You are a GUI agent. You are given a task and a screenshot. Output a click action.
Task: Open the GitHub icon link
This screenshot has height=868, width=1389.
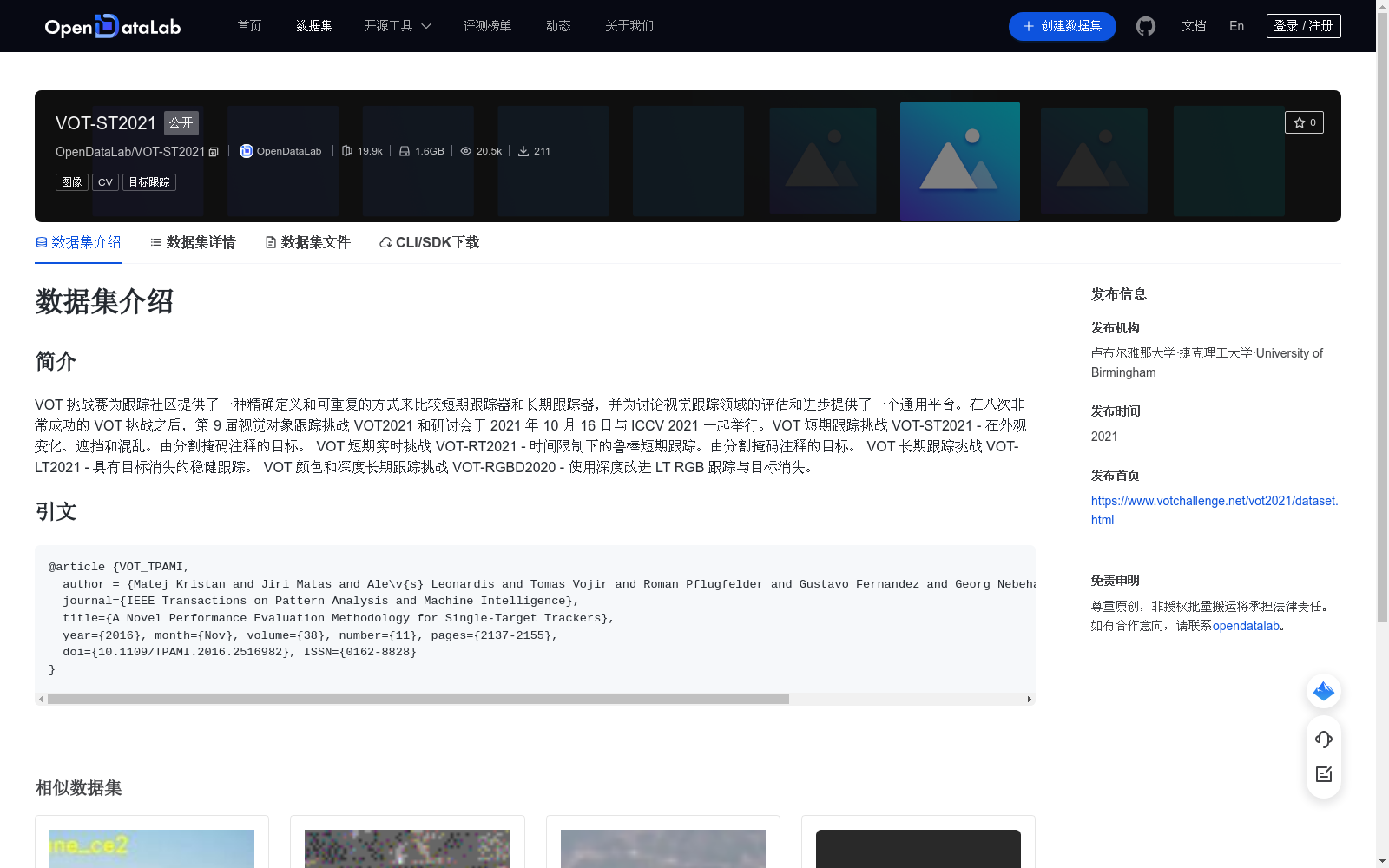click(1146, 26)
